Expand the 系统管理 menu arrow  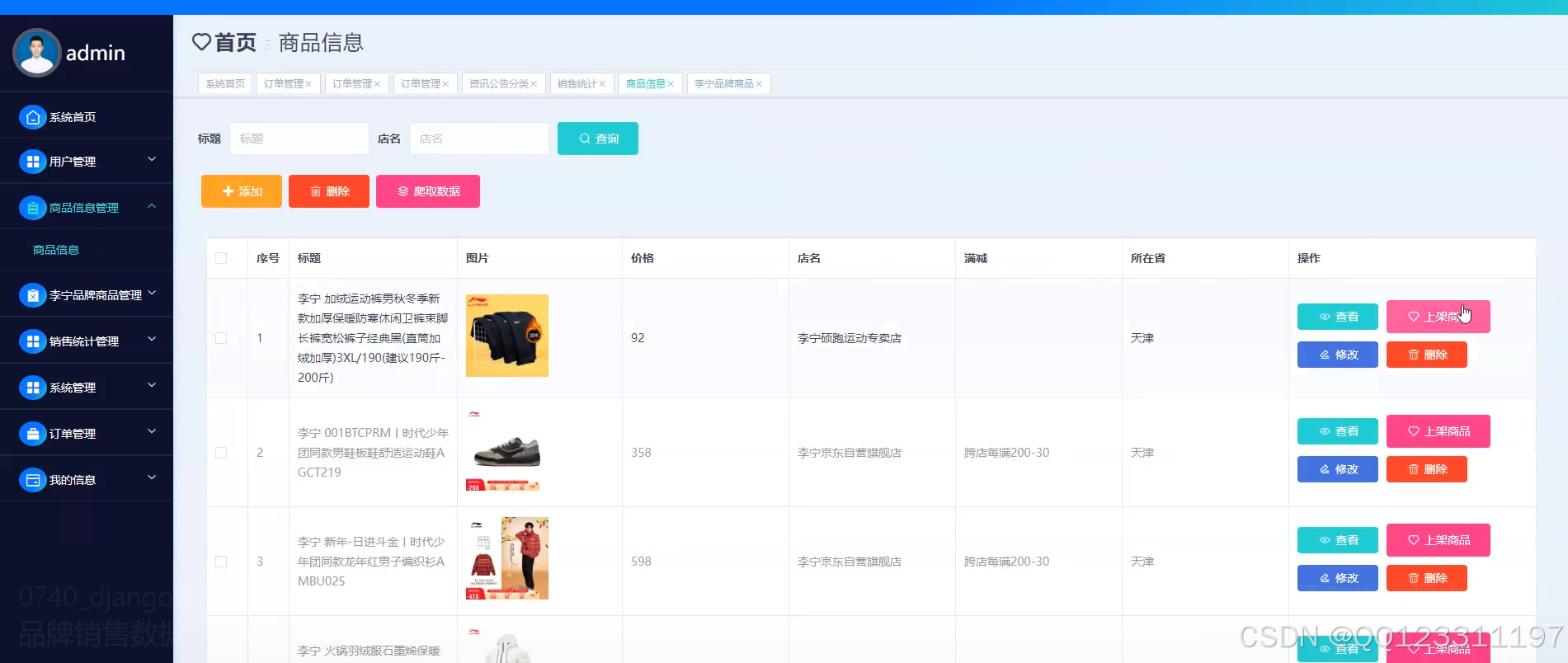(x=152, y=385)
